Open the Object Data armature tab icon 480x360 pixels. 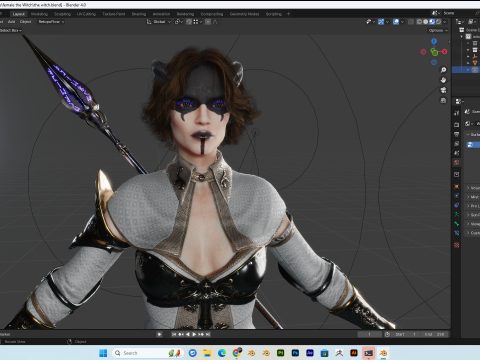[456, 214]
